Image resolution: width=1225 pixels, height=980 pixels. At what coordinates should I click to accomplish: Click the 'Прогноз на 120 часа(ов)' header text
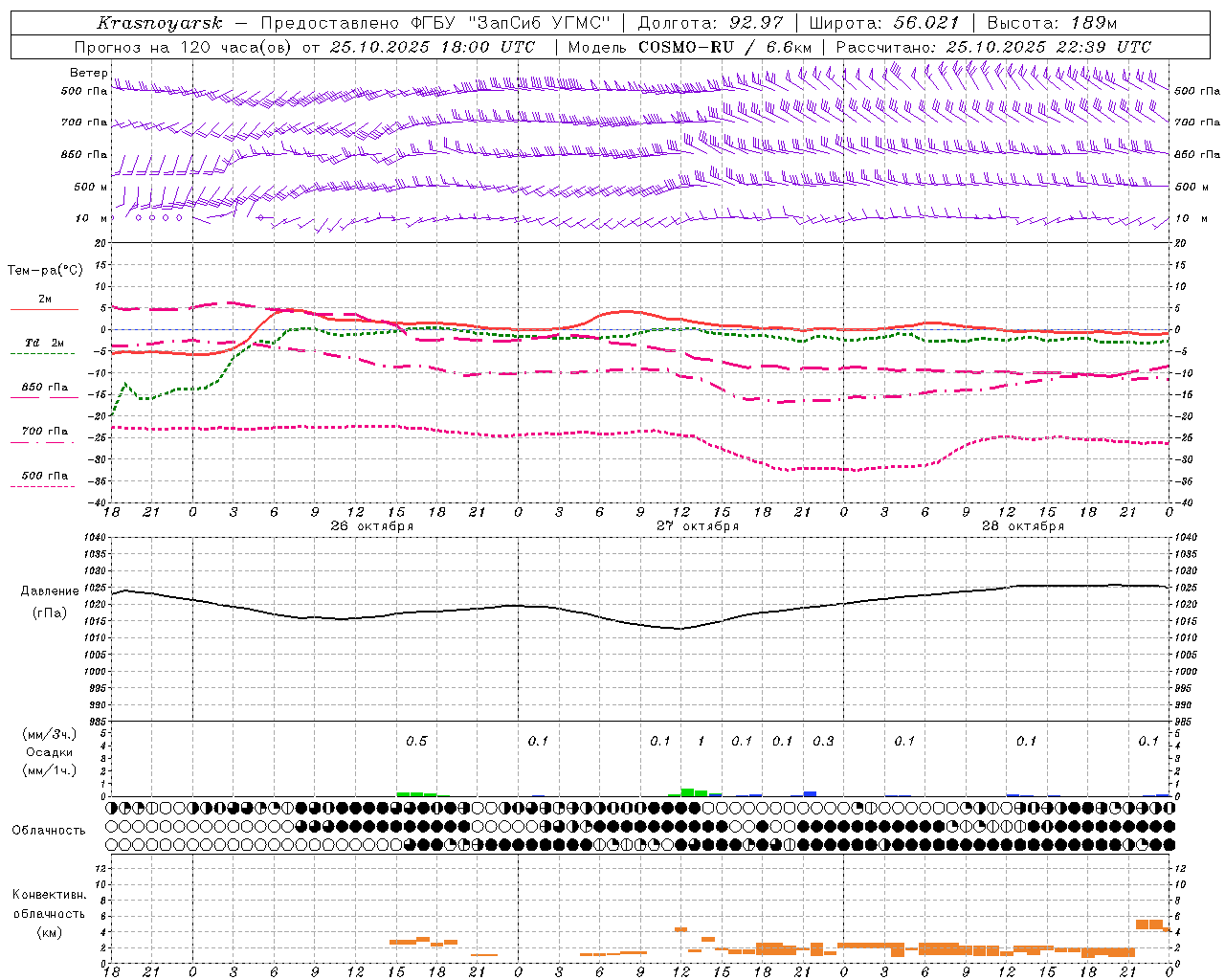tap(183, 47)
